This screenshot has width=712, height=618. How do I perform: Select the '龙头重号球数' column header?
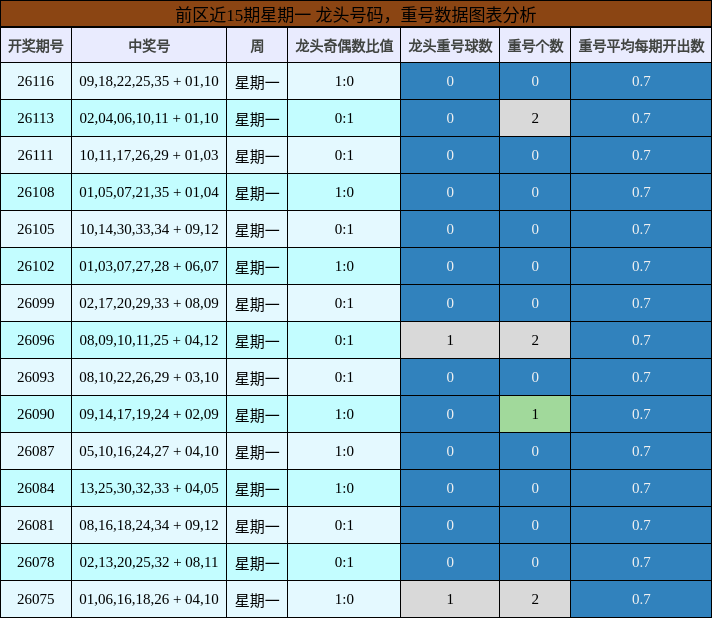pyautogui.click(x=450, y=46)
